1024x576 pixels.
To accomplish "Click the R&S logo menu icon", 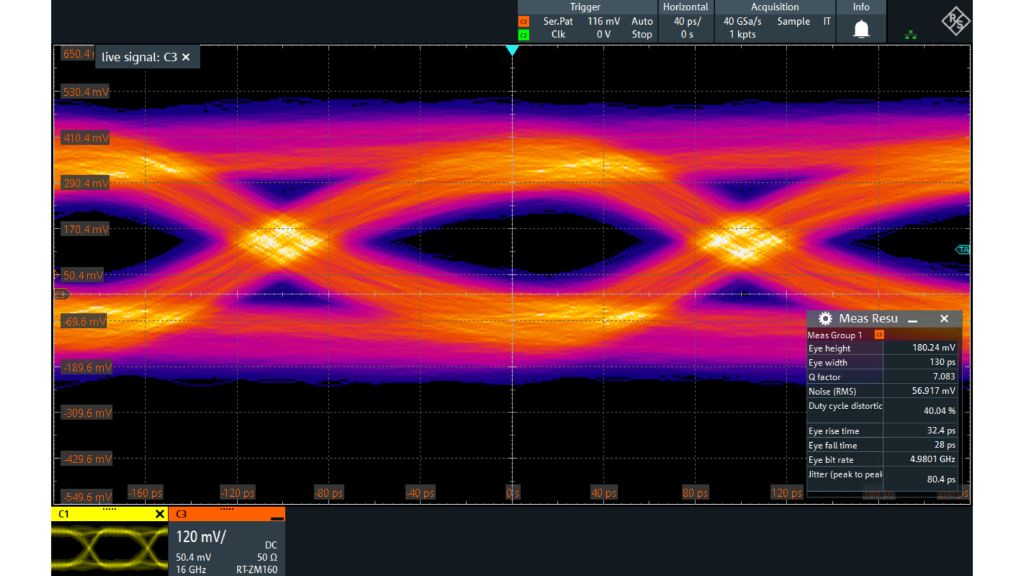I will 955,22.
